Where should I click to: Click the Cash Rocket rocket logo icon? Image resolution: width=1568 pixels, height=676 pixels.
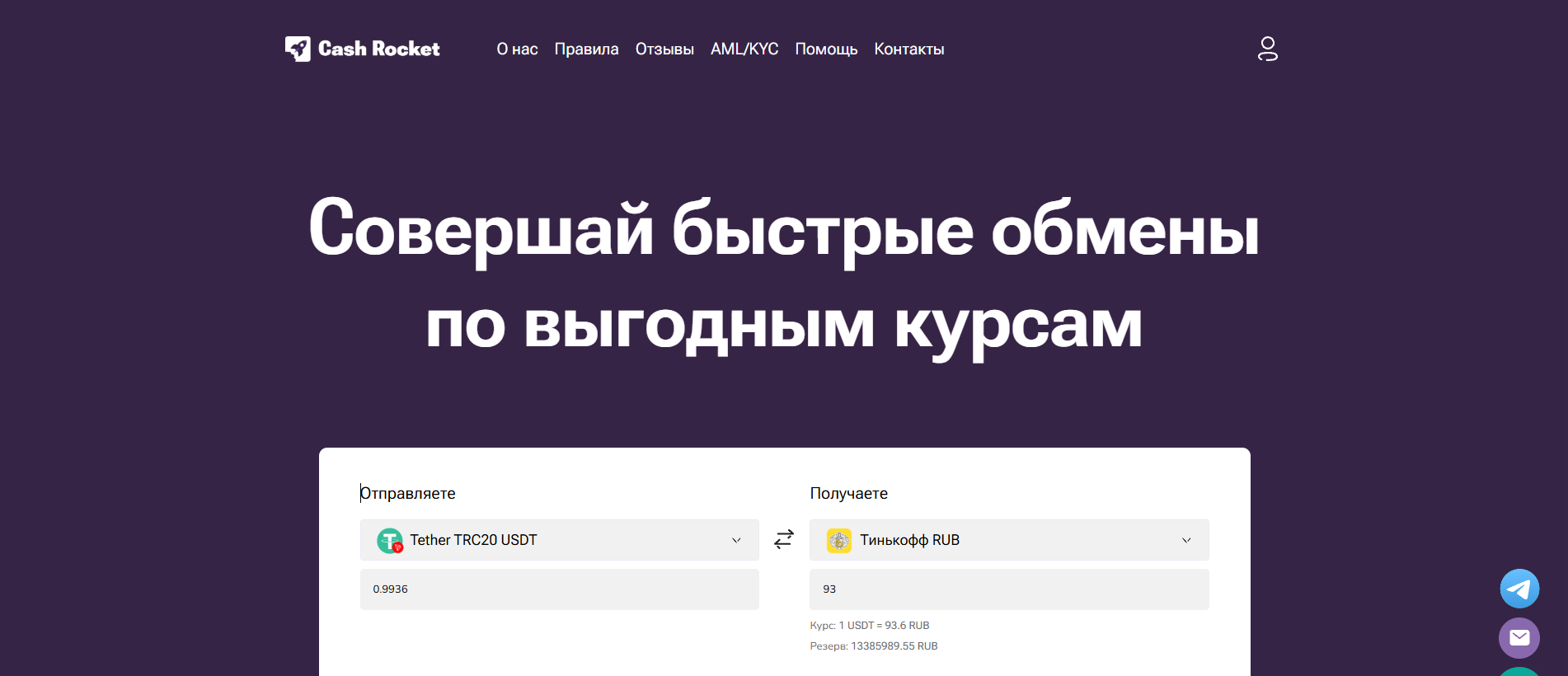click(x=298, y=49)
